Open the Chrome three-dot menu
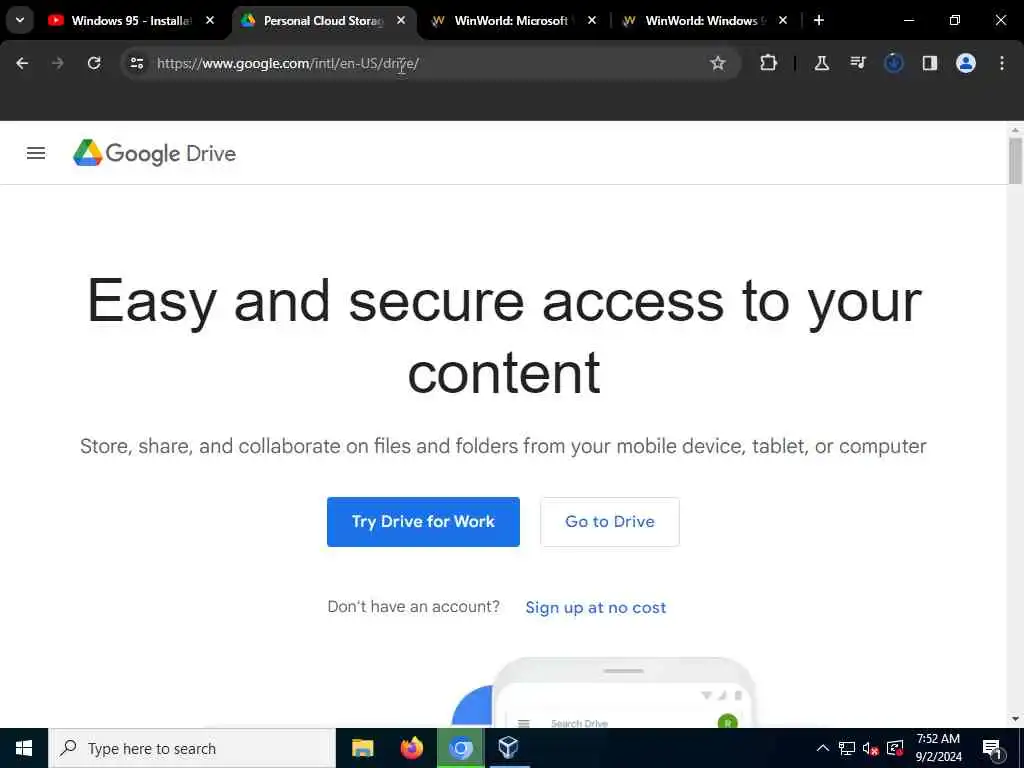Image resolution: width=1024 pixels, height=768 pixels. pyautogui.click(x=1002, y=63)
